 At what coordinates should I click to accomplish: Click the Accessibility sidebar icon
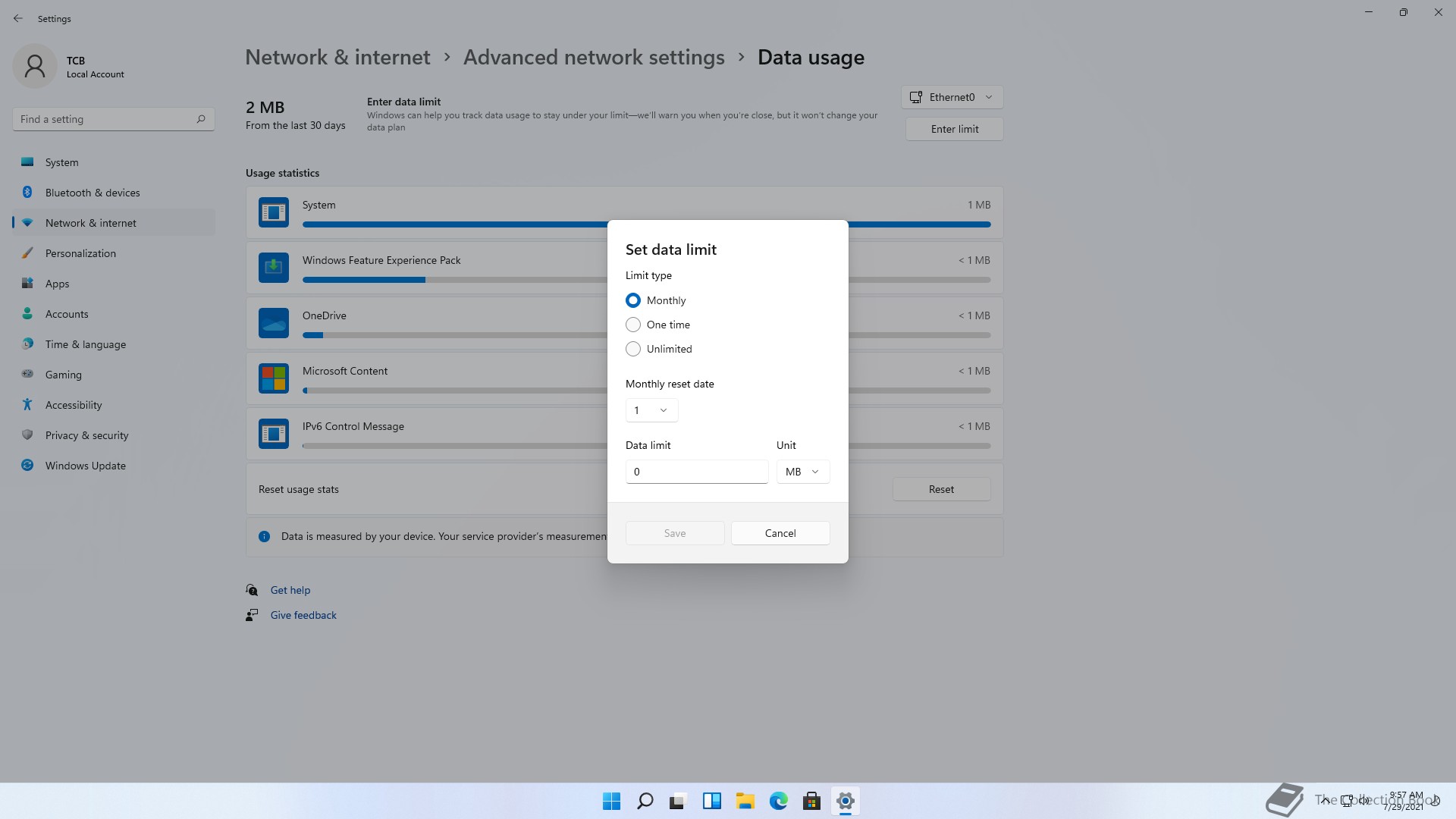coord(27,405)
